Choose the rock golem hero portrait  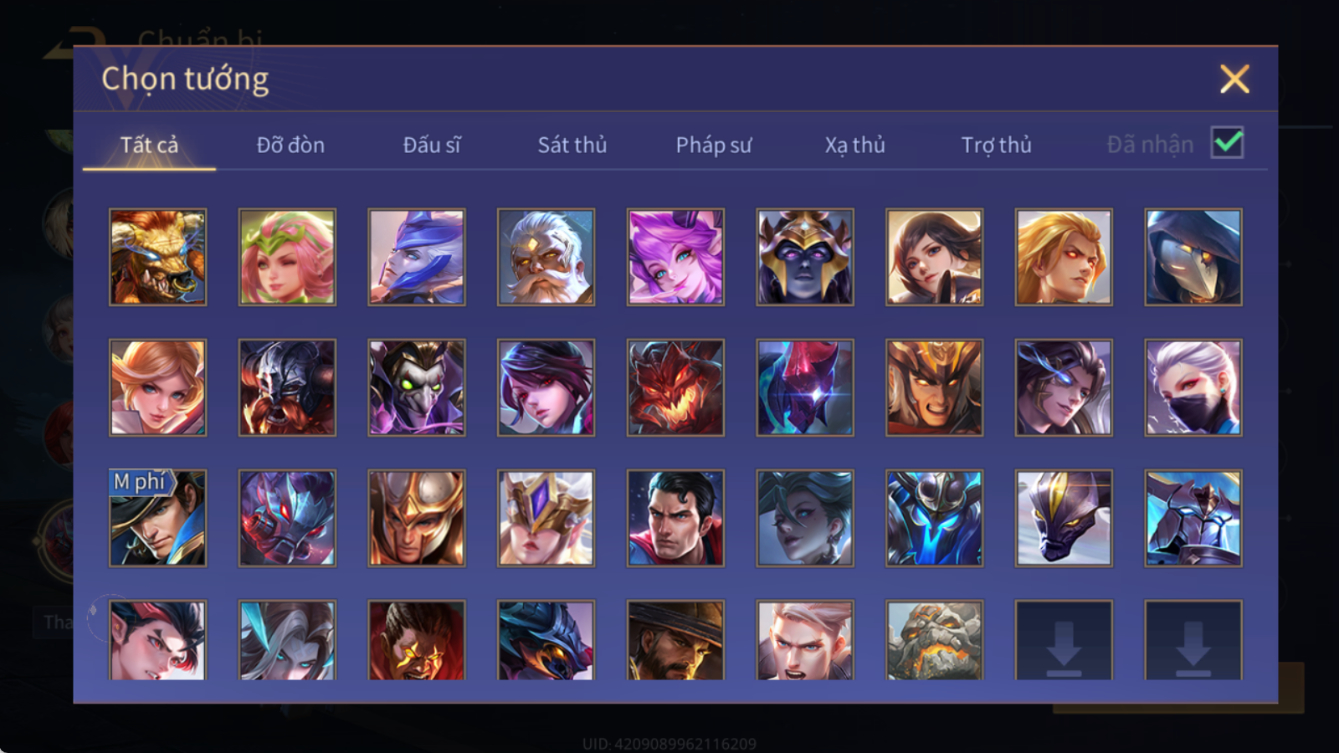pyautogui.click(x=934, y=640)
